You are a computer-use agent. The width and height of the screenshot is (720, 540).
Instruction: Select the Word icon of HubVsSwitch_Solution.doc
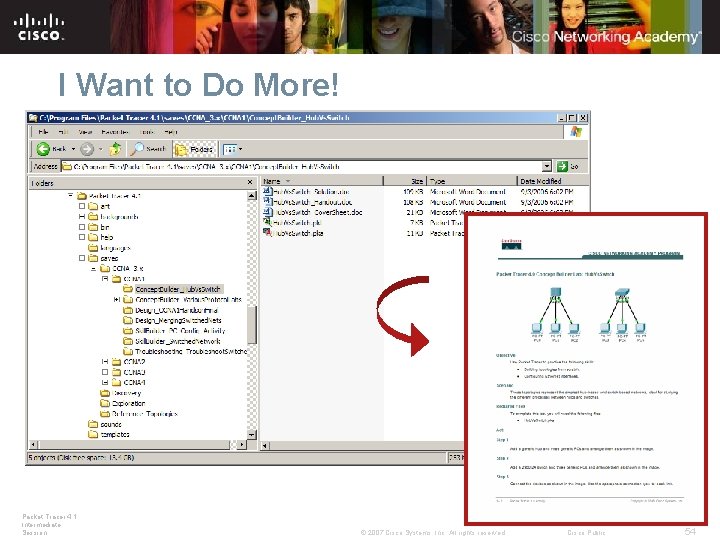click(x=267, y=191)
